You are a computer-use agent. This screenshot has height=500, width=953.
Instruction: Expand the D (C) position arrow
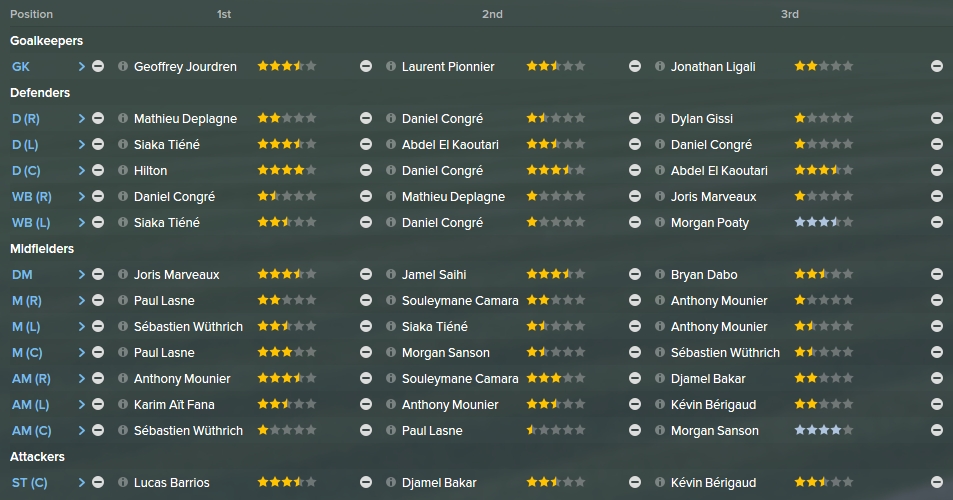(81, 170)
